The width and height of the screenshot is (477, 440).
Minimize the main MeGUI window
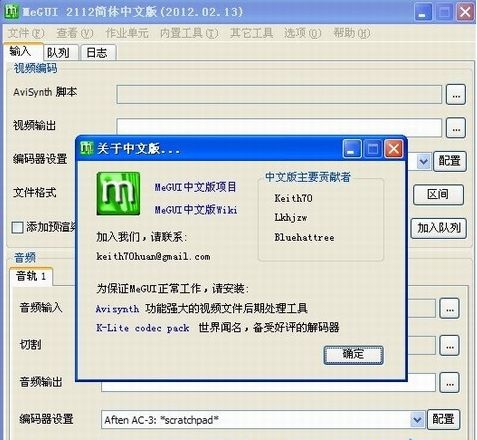coord(423,13)
